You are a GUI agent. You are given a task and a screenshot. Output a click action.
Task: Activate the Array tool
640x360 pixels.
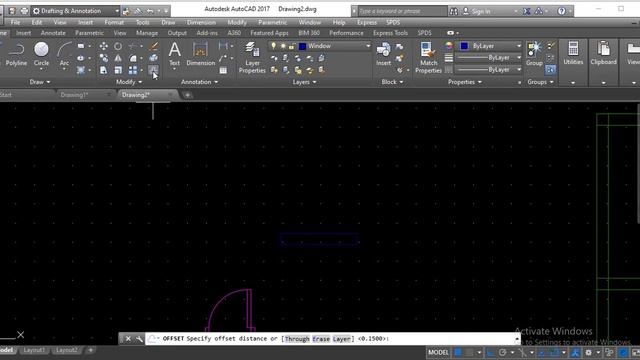coord(133,71)
